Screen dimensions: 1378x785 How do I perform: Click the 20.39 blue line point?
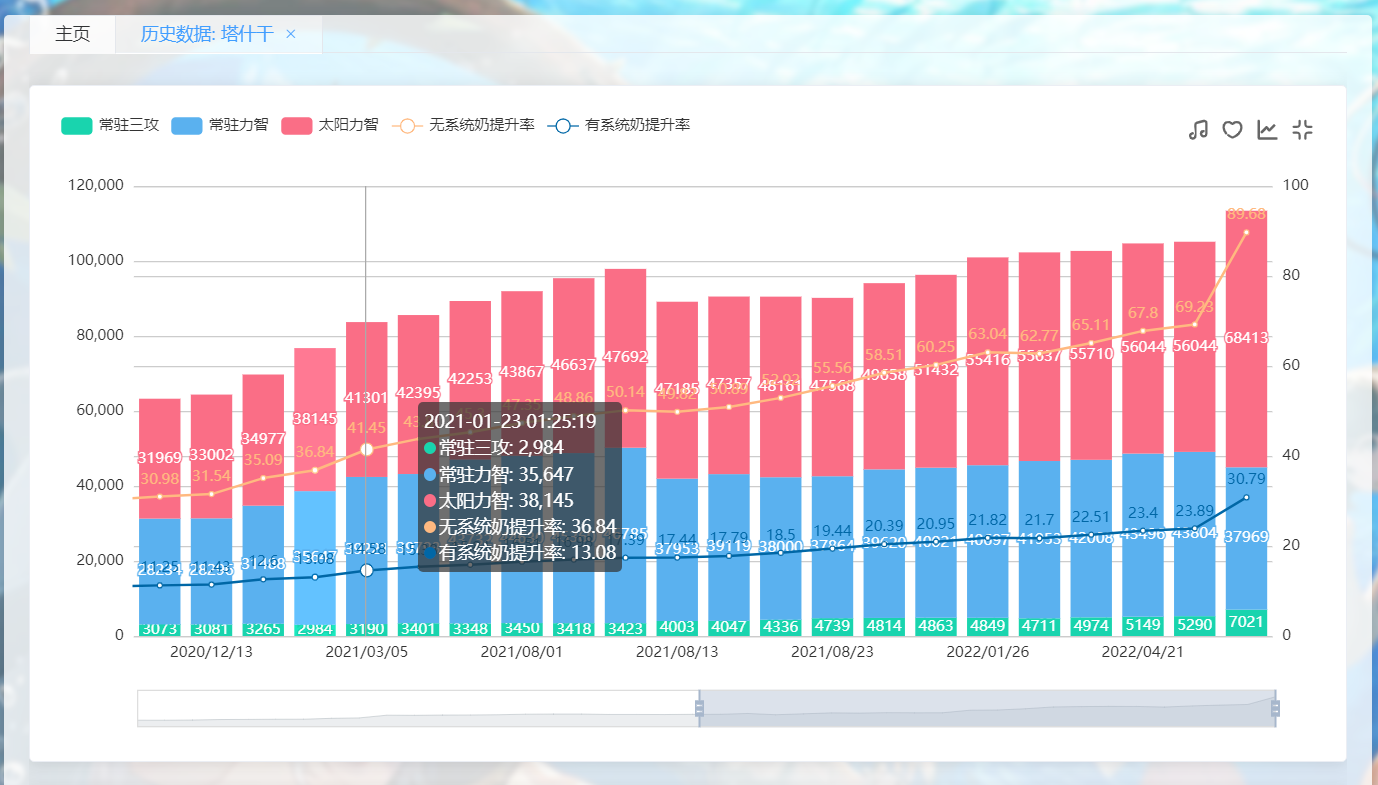pos(884,544)
